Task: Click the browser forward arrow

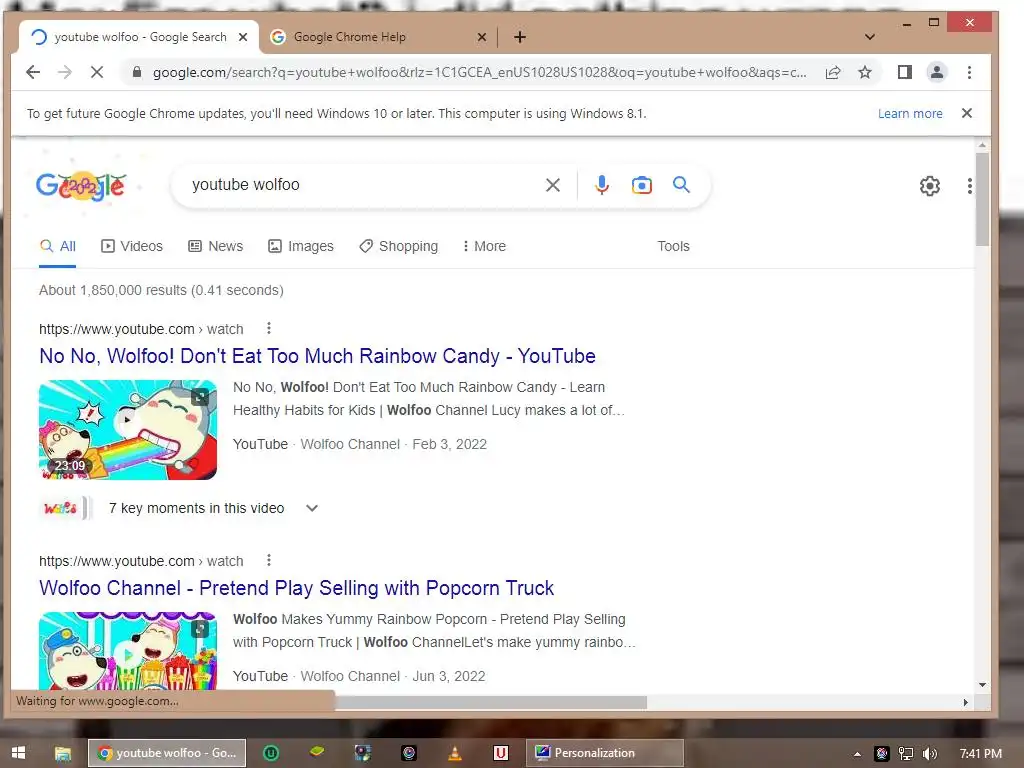Action: pyautogui.click(x=65, y=72)
